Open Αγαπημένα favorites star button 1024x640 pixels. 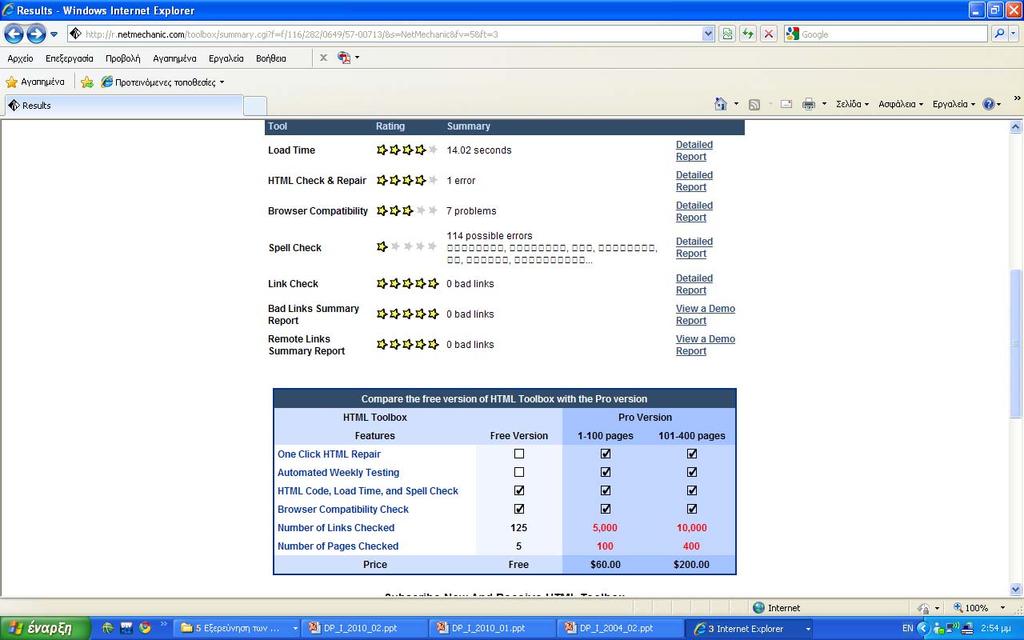tap(35, 82)
